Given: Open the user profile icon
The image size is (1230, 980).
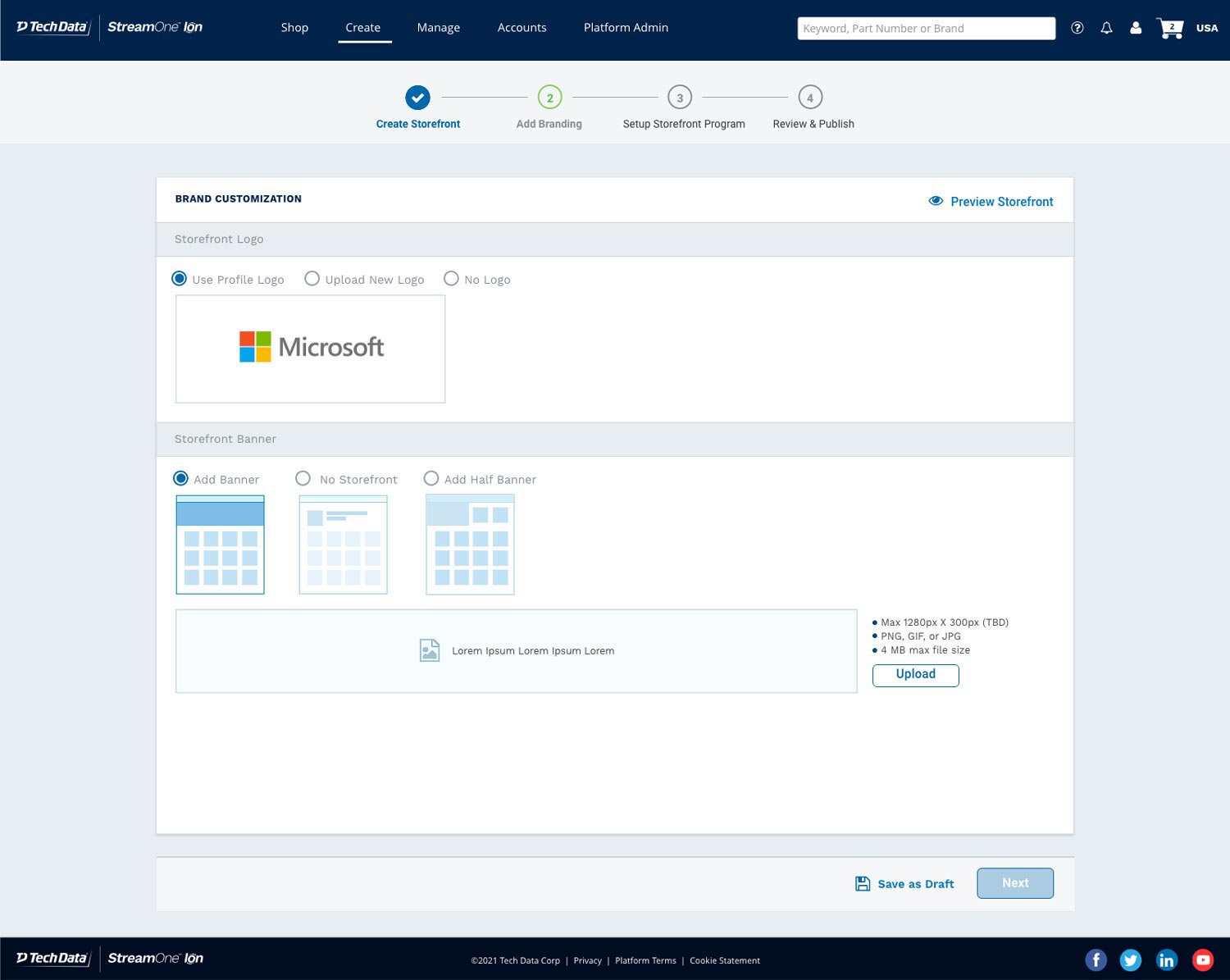Looking at the screenshot, I should click(1136, 28).
